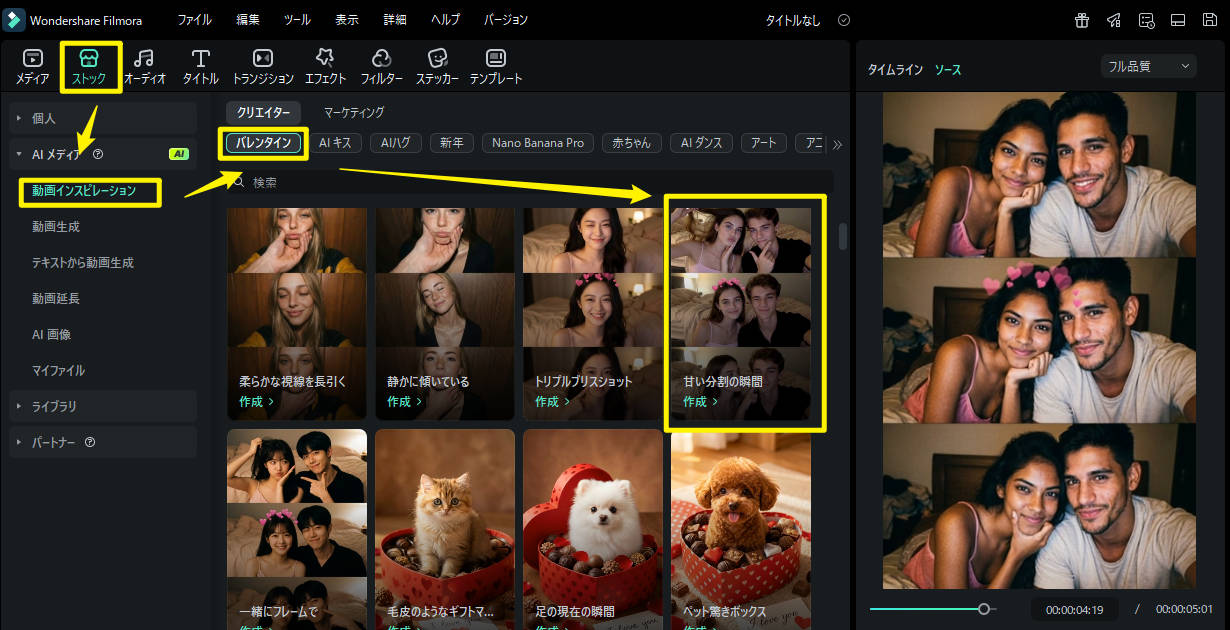Click the gift icon in the title bar
This screenshot has height=630, width=1230.
tap(1081, 19)
